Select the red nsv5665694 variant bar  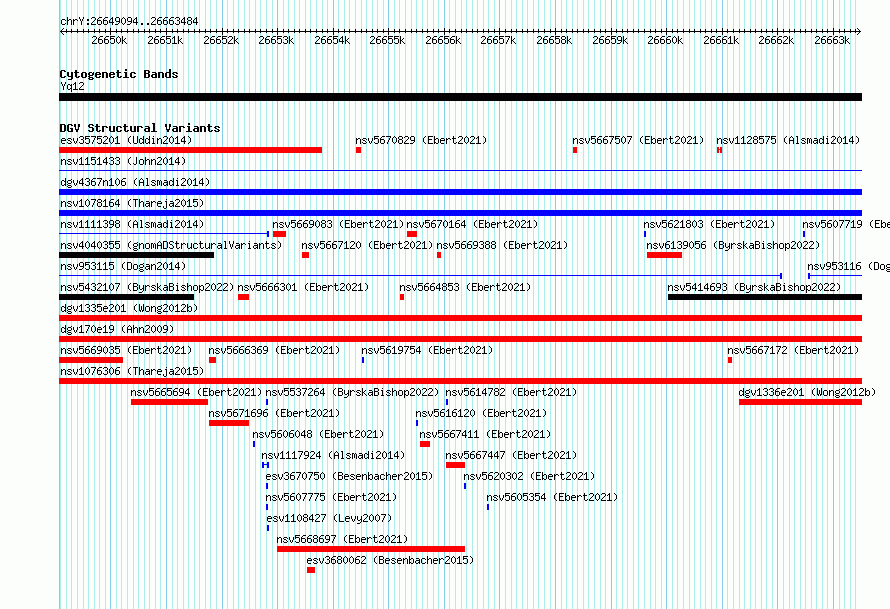coord(170,402)
